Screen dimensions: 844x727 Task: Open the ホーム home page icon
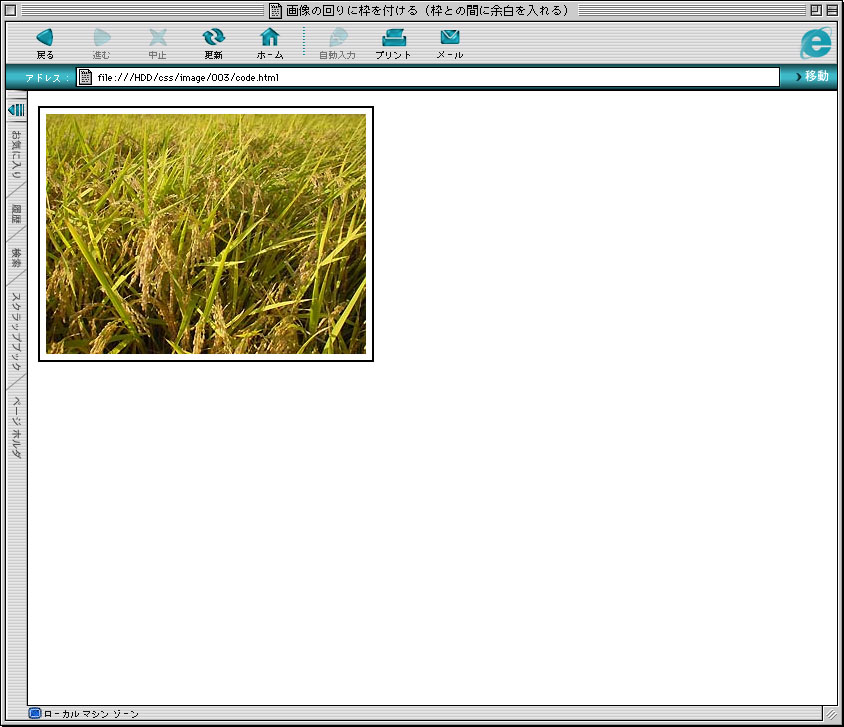coord(270,43)
